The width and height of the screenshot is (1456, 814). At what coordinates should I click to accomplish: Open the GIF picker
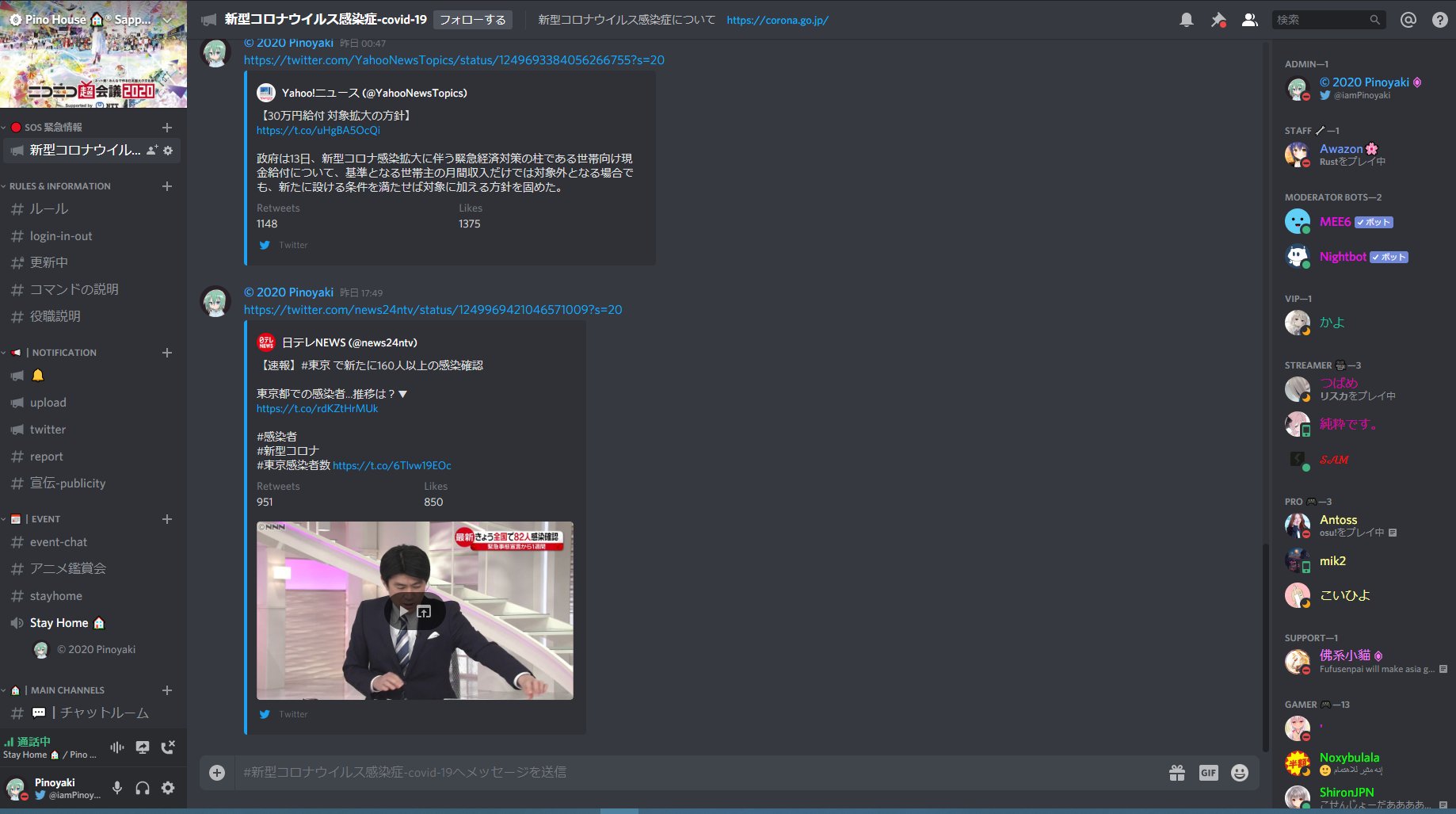tap(1207, 772)
